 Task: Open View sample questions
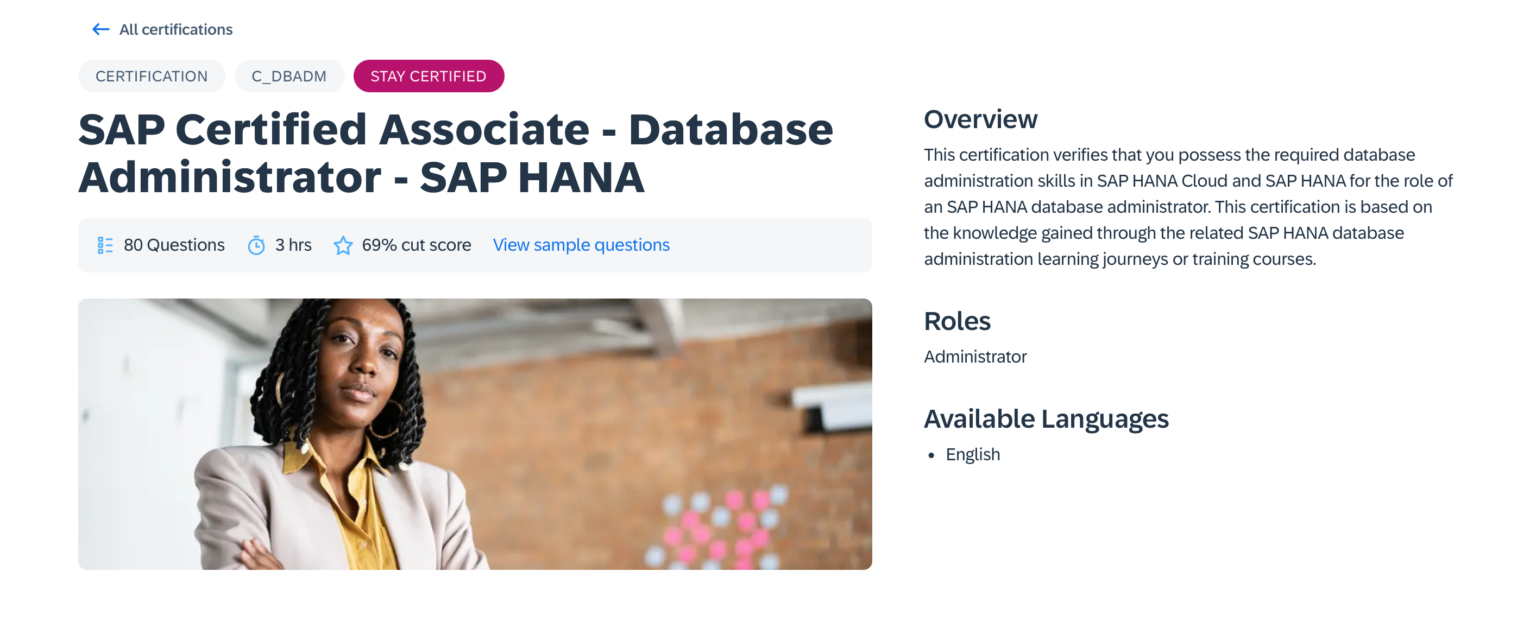point(581,244)
